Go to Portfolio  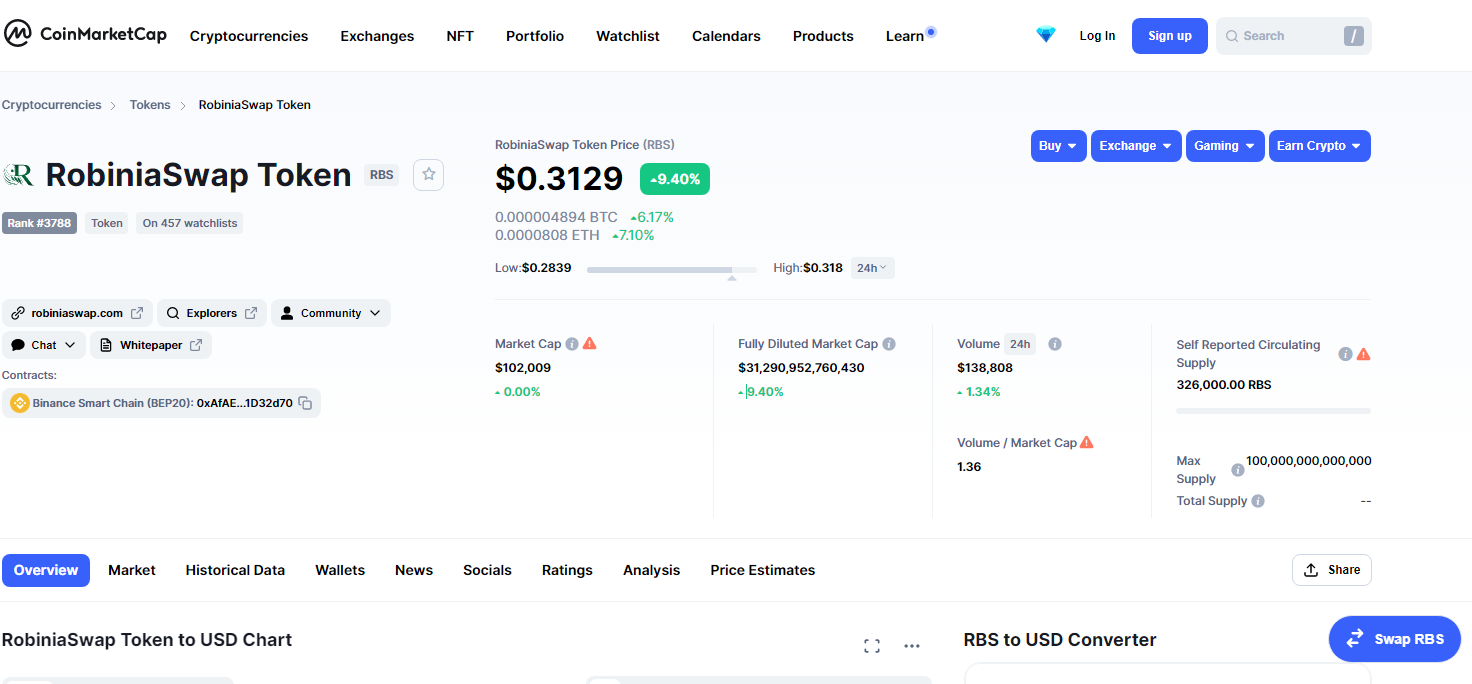pos(535,36)
